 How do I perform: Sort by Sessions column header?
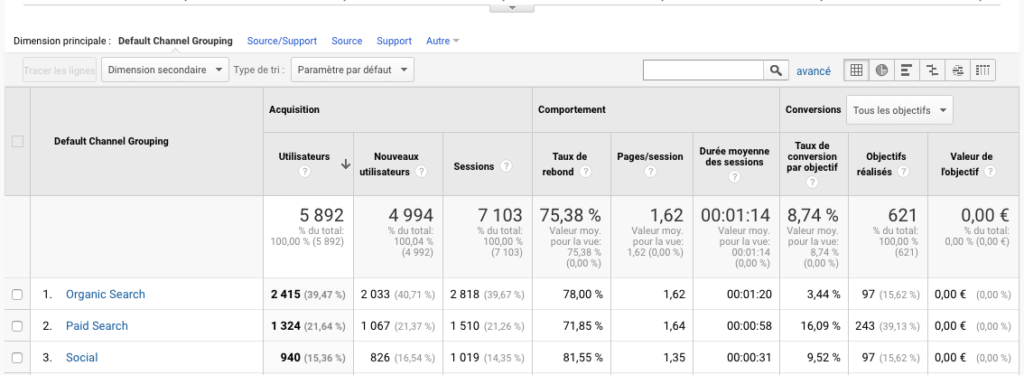click(473, 167)
